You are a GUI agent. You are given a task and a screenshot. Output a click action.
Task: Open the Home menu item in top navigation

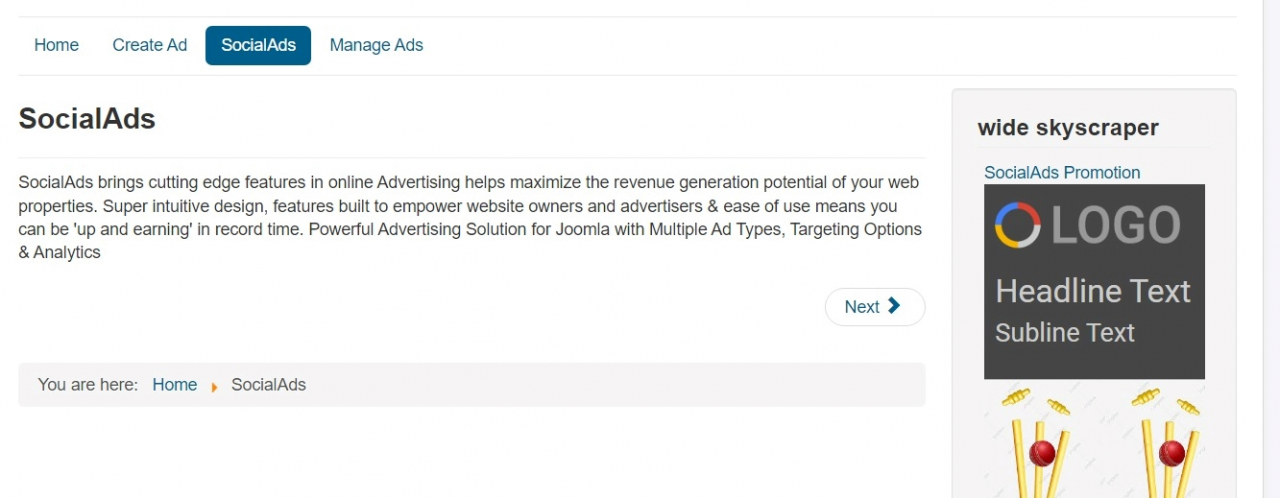tap(56, 45)
